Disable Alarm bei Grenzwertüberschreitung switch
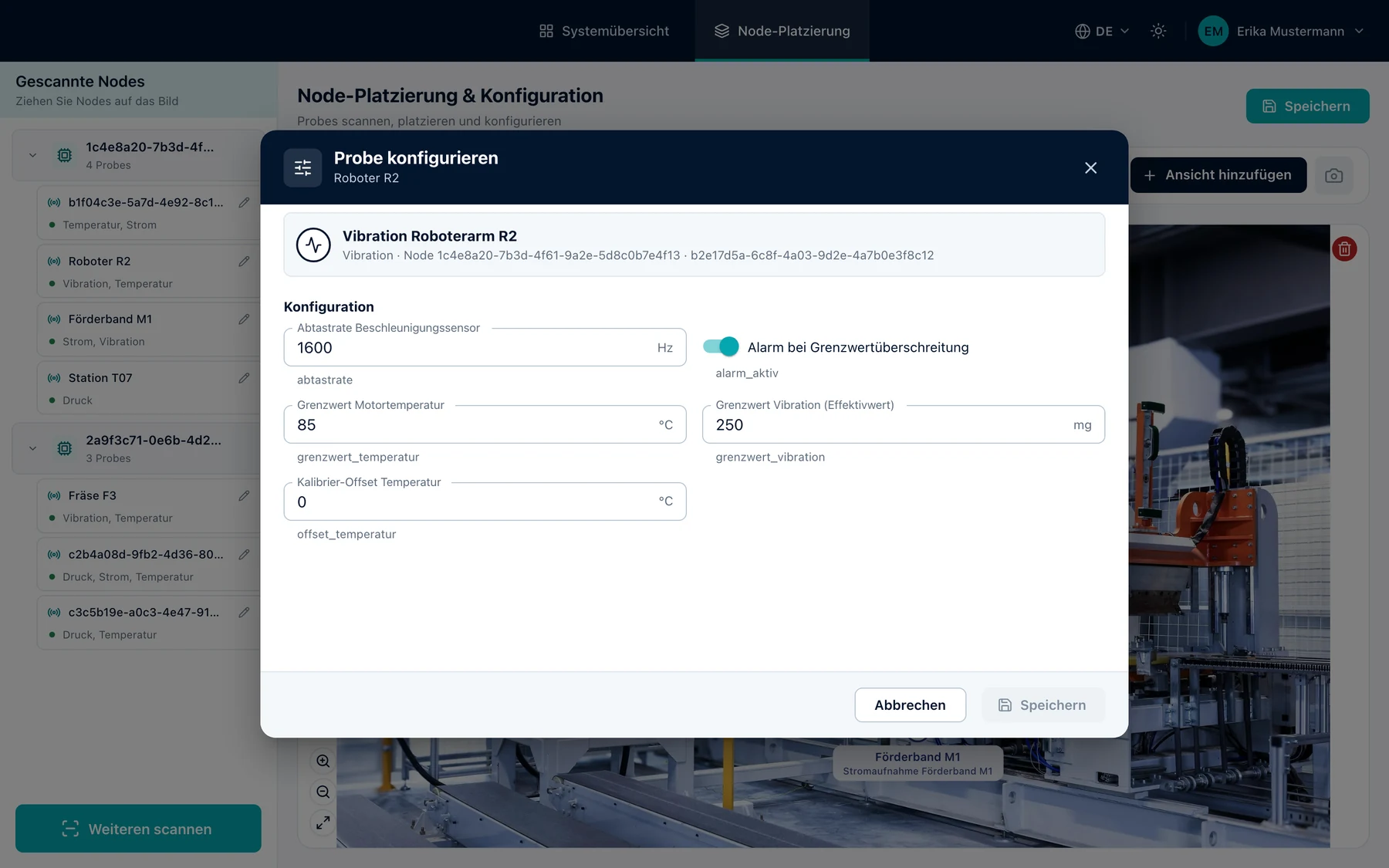The image size is (1389, 868). (x=721, y=347)
